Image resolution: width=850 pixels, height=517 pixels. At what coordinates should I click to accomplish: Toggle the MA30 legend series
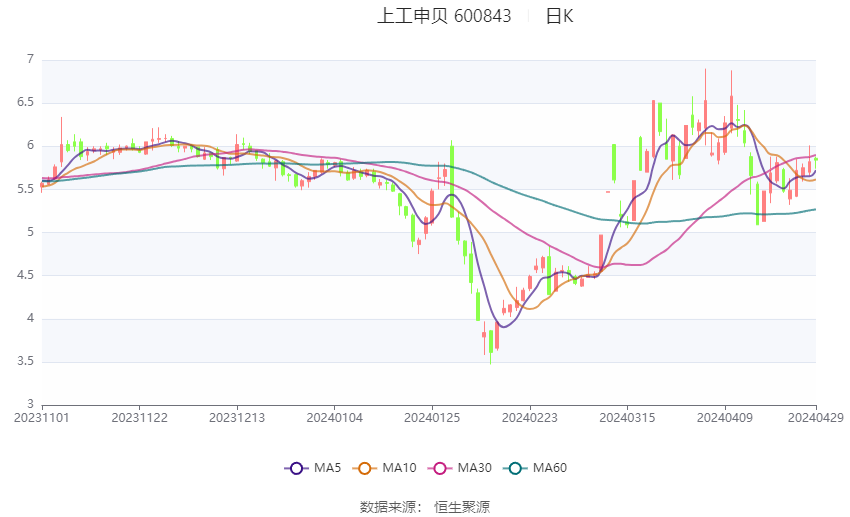click(x=460, y=468)
